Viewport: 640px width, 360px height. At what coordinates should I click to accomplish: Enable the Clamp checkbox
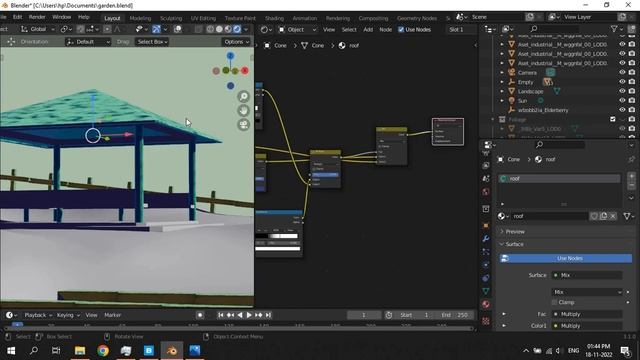point(554,302)
